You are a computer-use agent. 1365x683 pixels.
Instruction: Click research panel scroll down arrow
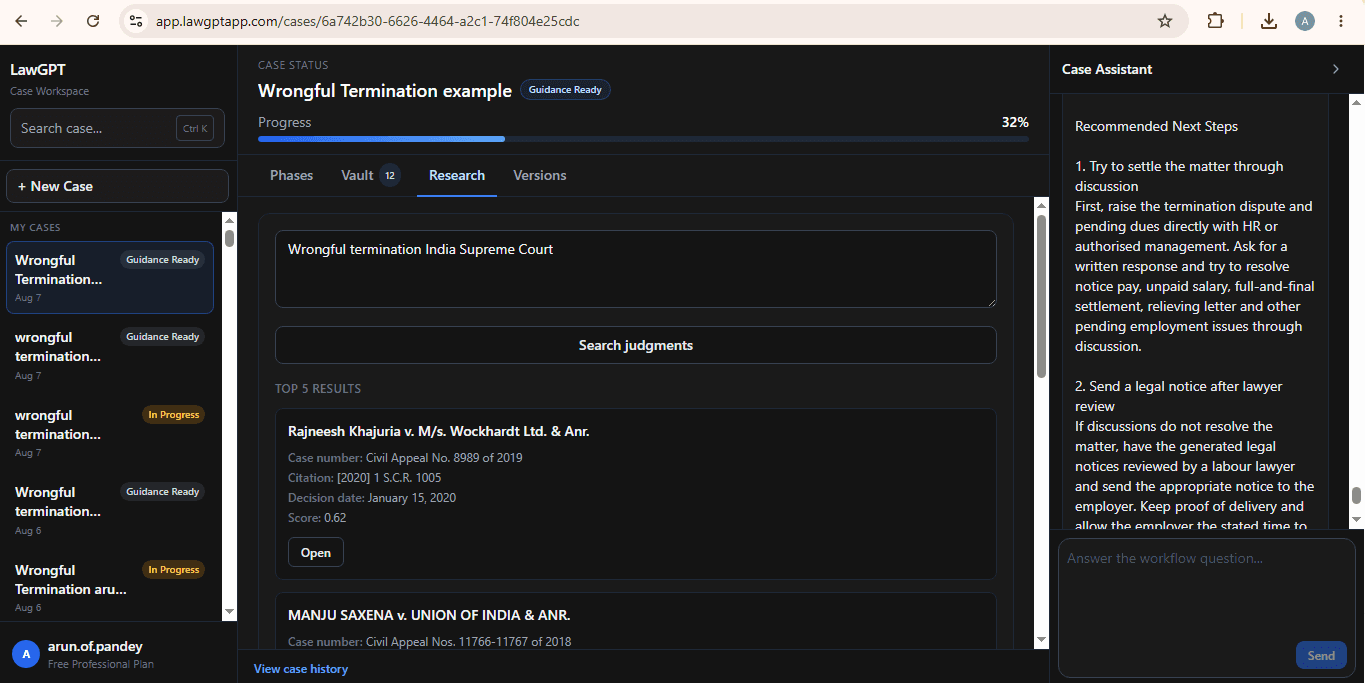(1041, 640)
